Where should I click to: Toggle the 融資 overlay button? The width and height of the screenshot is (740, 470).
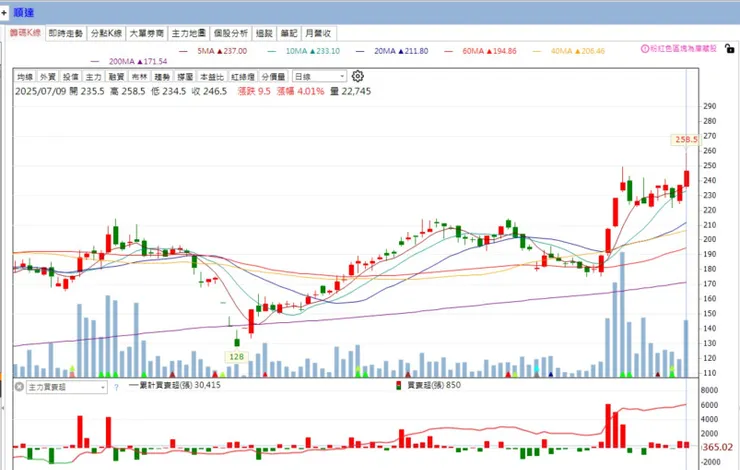(x=117, y=76)
